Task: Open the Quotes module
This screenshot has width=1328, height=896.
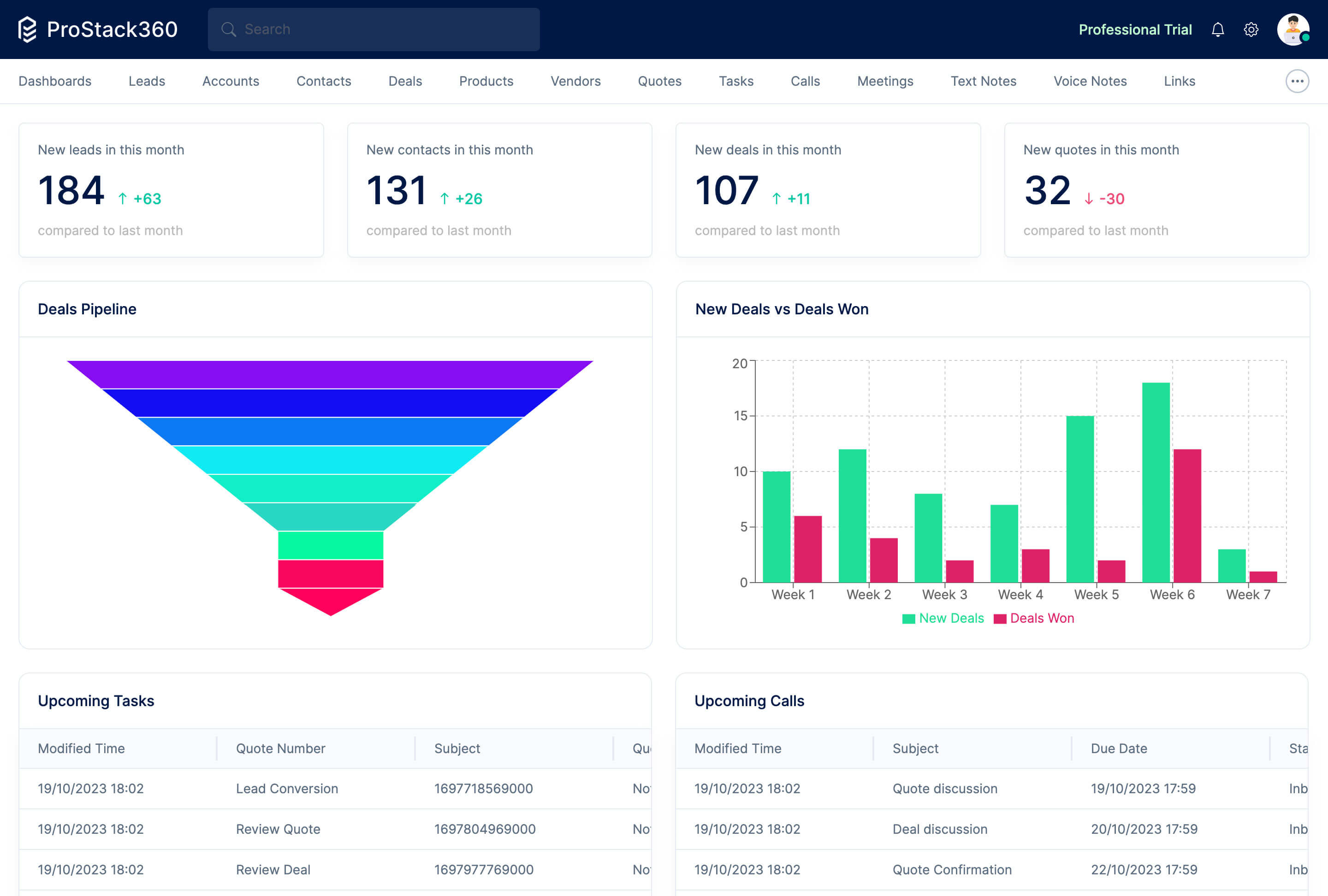Action: pos(660,81)
